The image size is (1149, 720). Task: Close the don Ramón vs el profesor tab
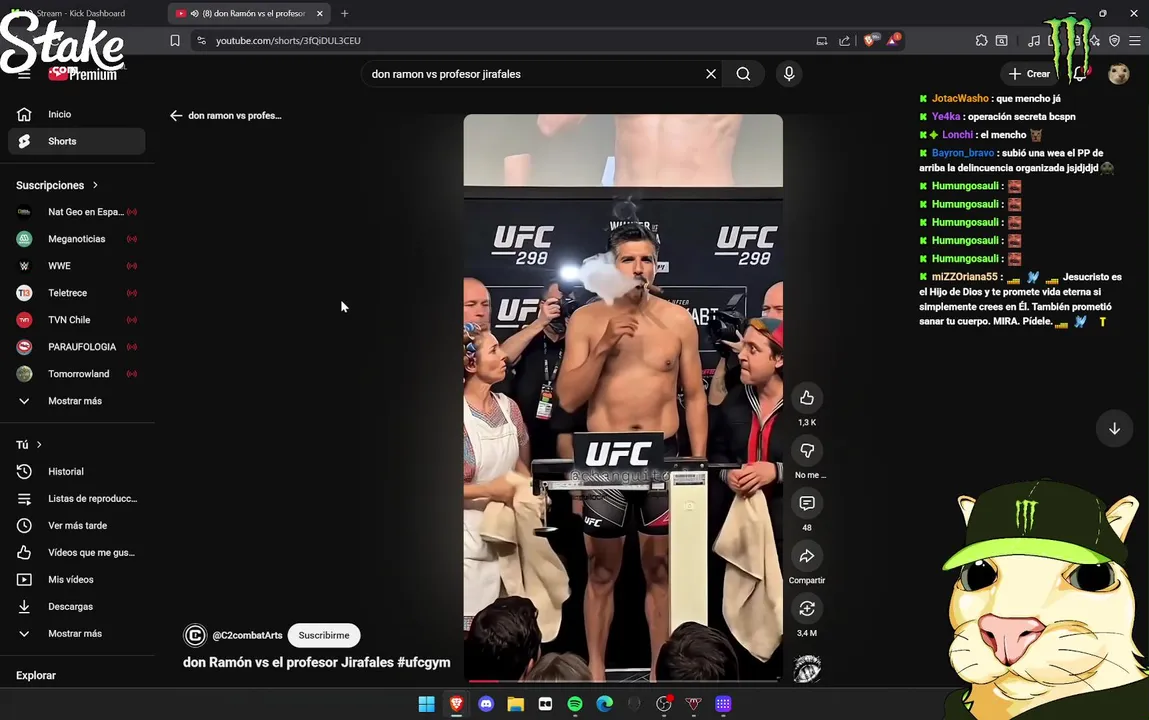(x=319, y=13)
